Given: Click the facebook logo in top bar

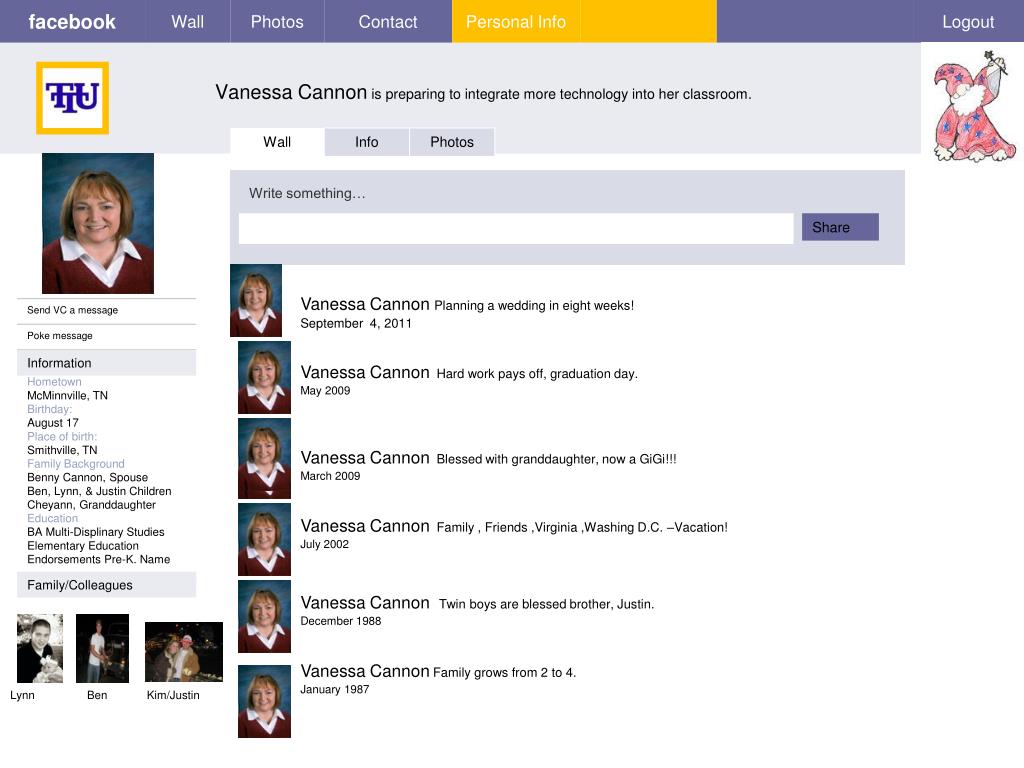Looking at the screenshot, I should tap(72, 22).
